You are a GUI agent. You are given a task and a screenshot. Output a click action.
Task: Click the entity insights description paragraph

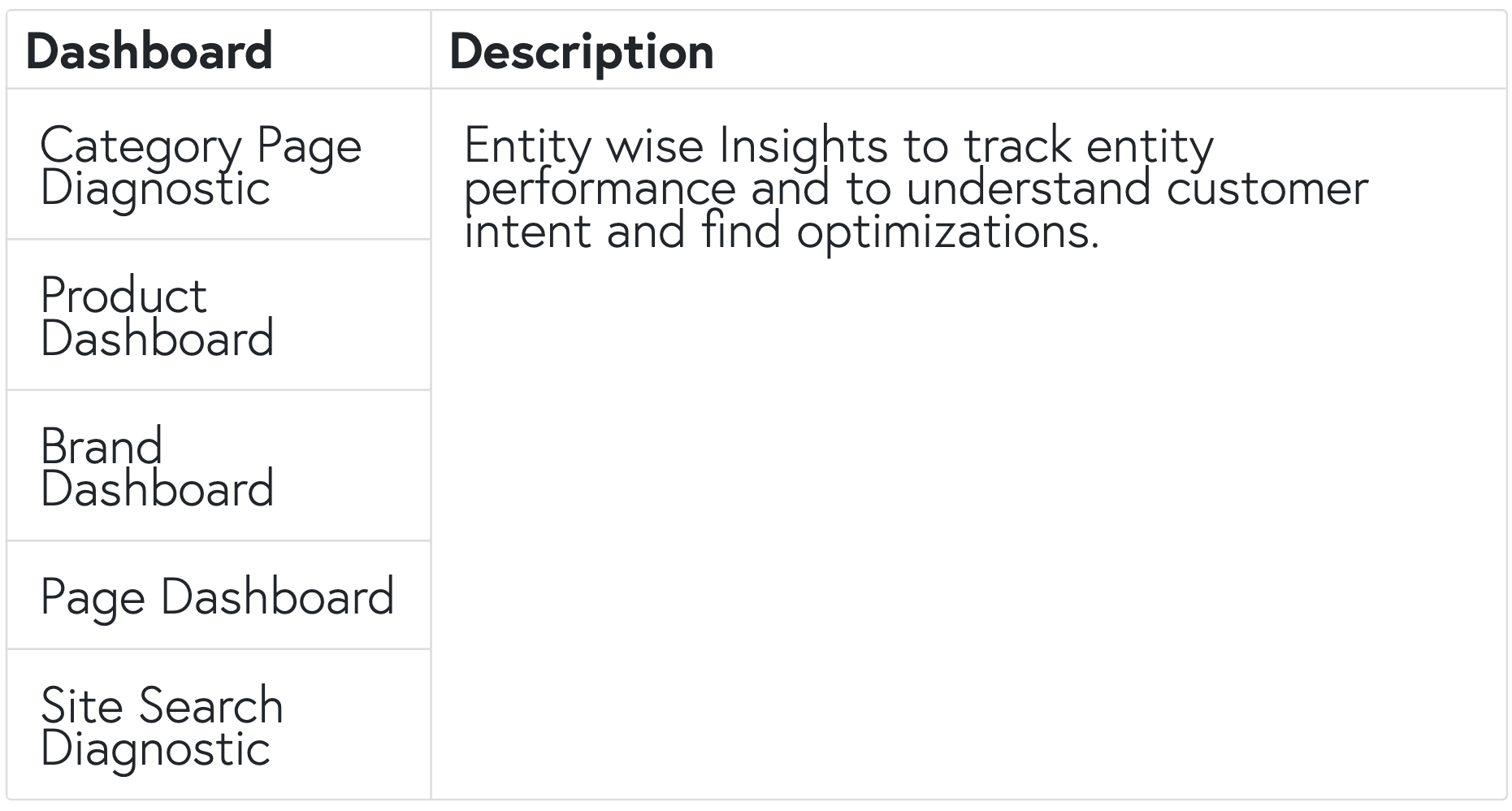tap(916, 188)
